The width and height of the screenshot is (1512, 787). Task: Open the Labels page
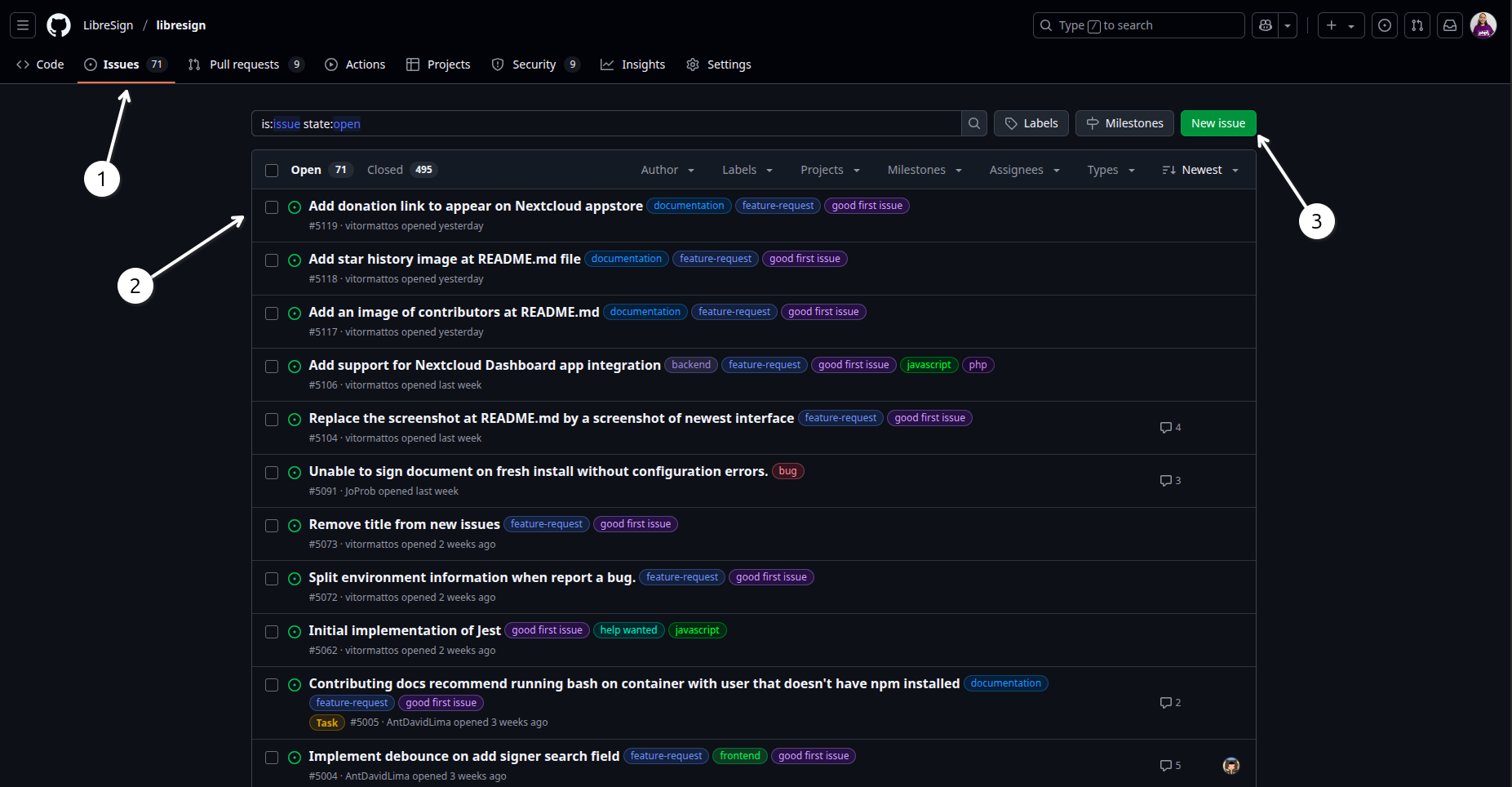[x=1031, y=123]
